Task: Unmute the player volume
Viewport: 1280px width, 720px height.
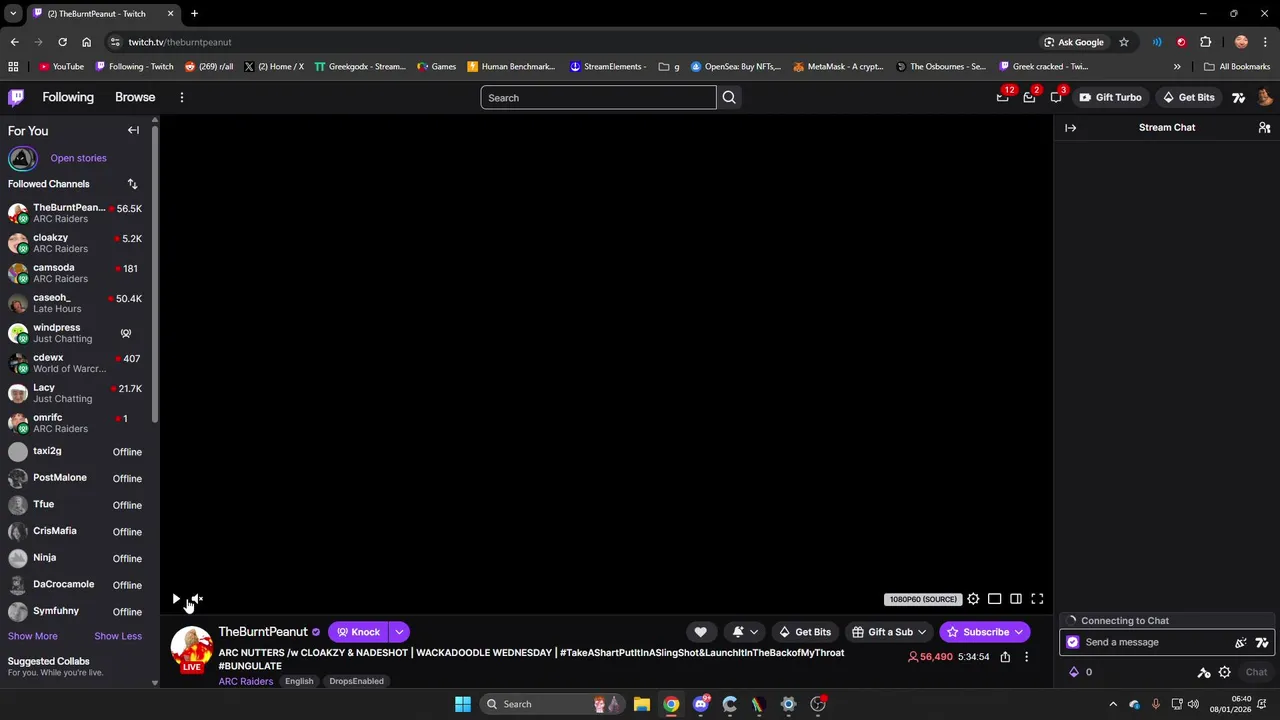Action: [197, 599]
